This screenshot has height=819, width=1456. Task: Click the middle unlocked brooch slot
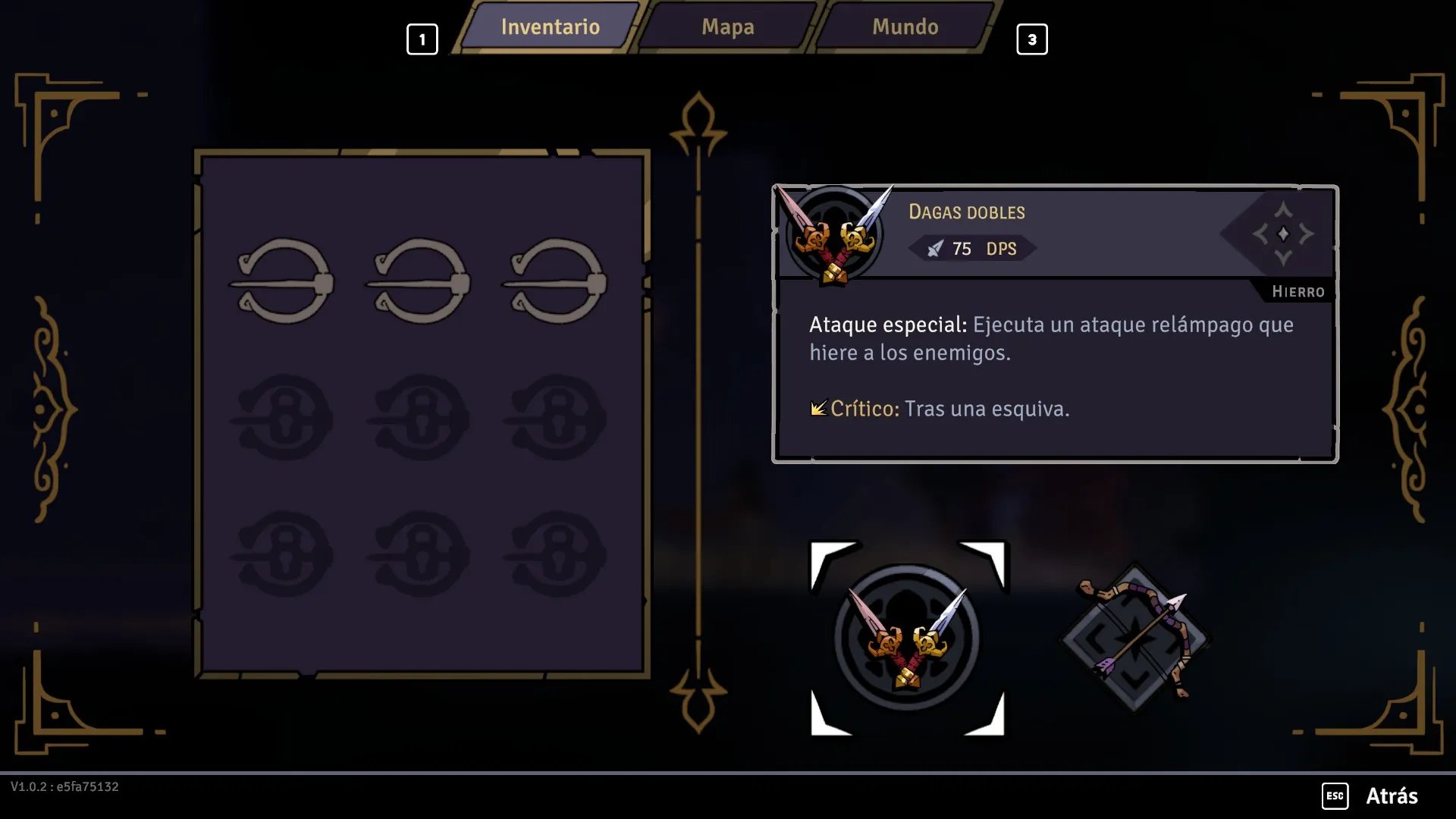[419, 281]
